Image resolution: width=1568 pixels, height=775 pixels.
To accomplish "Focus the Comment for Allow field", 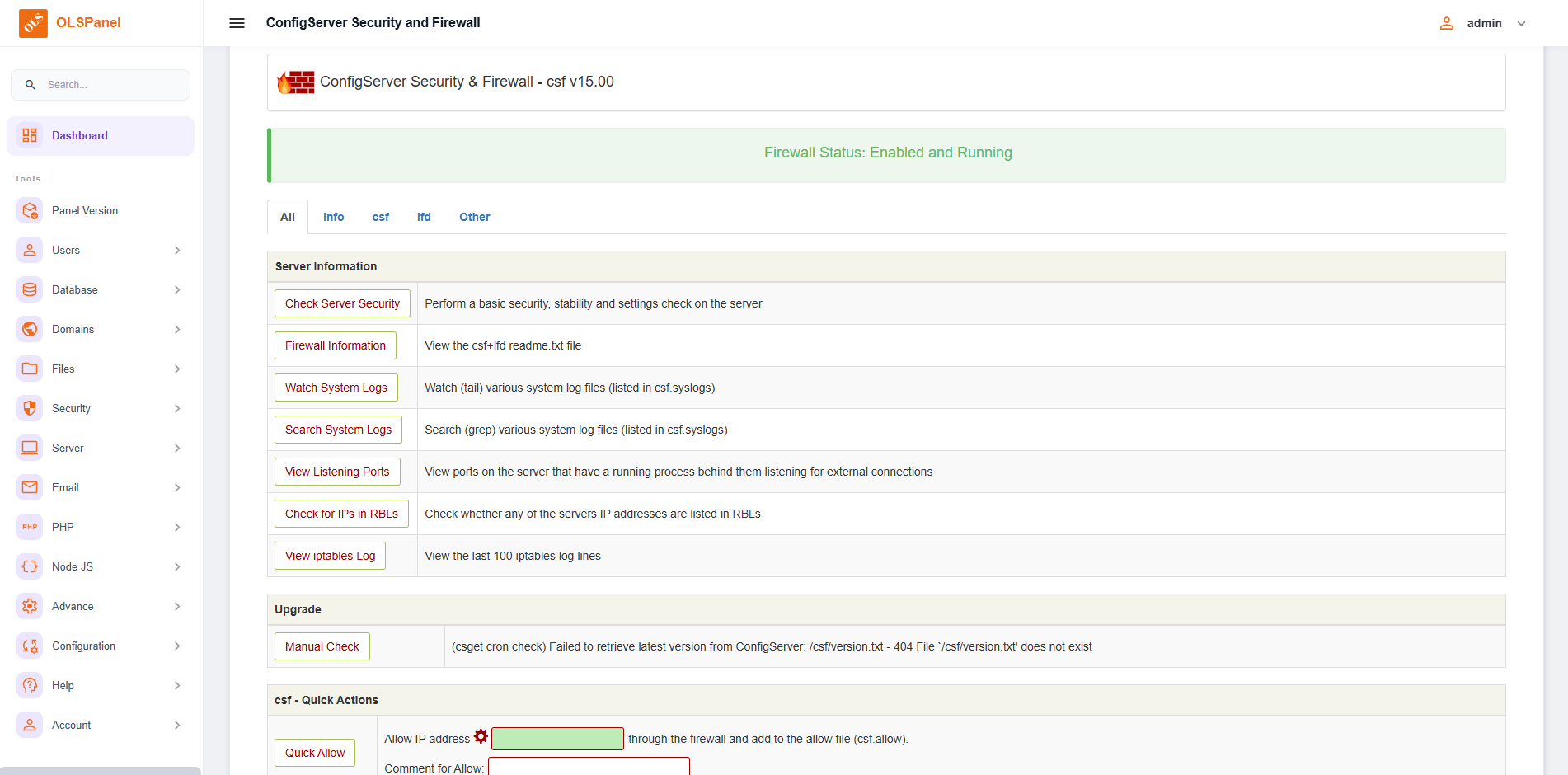I will tap(589, 767).
